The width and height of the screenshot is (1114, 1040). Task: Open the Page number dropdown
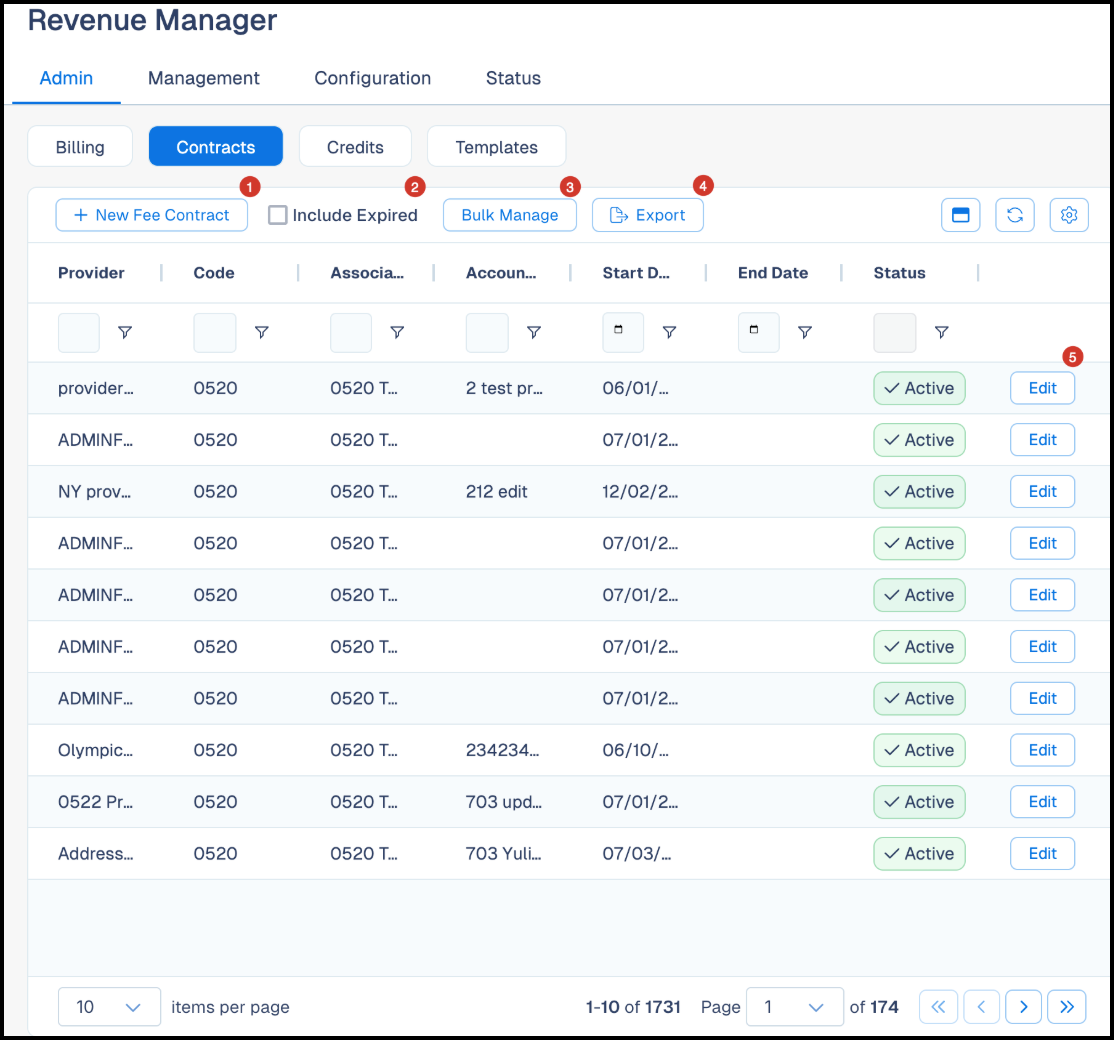click(794, 1007)
